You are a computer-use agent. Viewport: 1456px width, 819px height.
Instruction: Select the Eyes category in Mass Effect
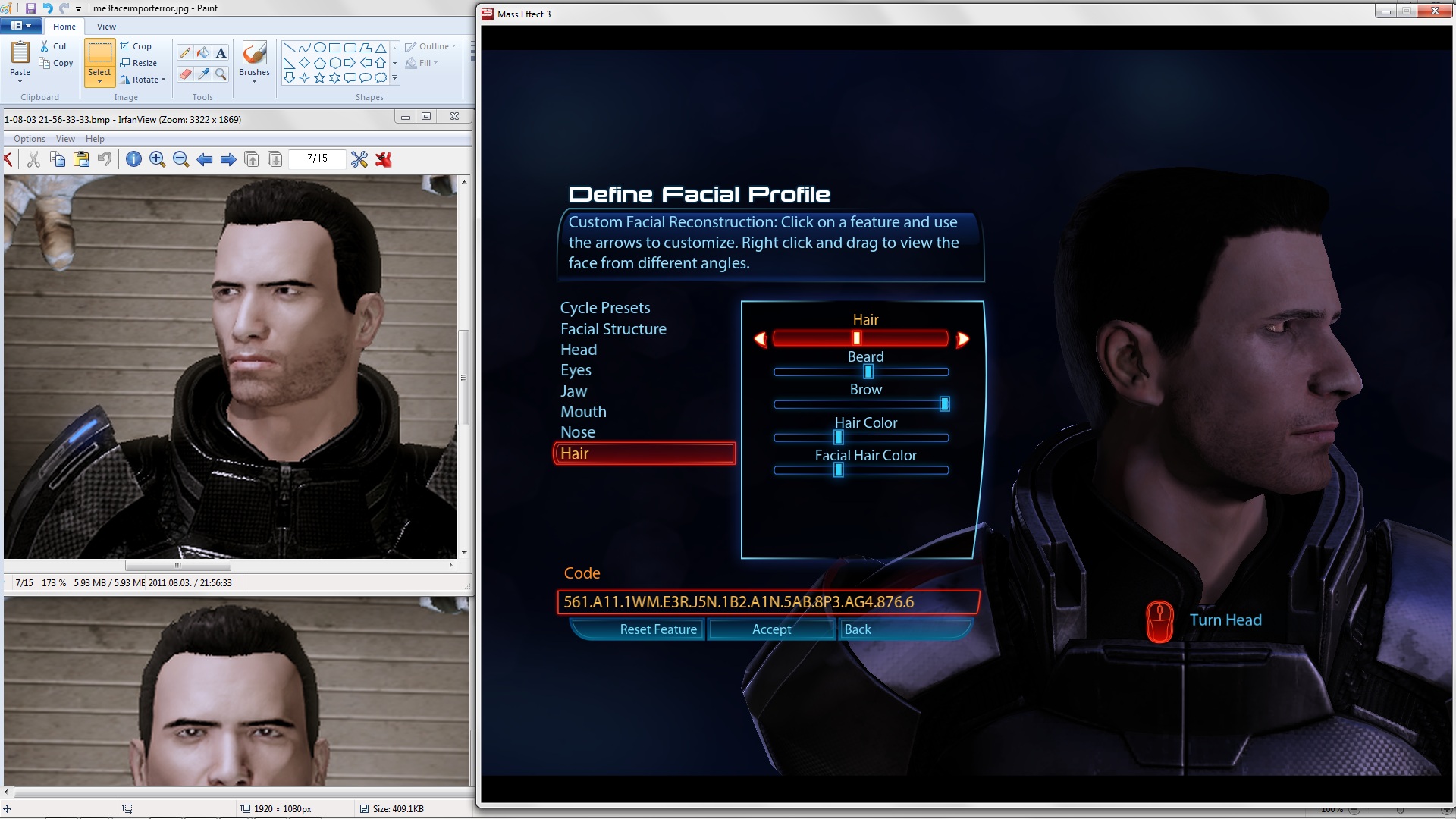pos(576,370)
